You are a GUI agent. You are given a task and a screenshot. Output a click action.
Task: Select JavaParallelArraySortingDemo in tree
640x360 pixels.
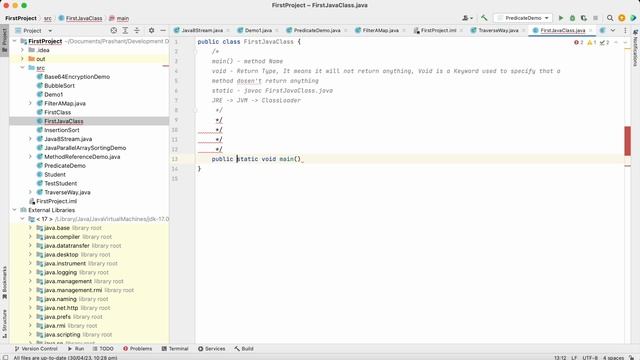(85, 148)
